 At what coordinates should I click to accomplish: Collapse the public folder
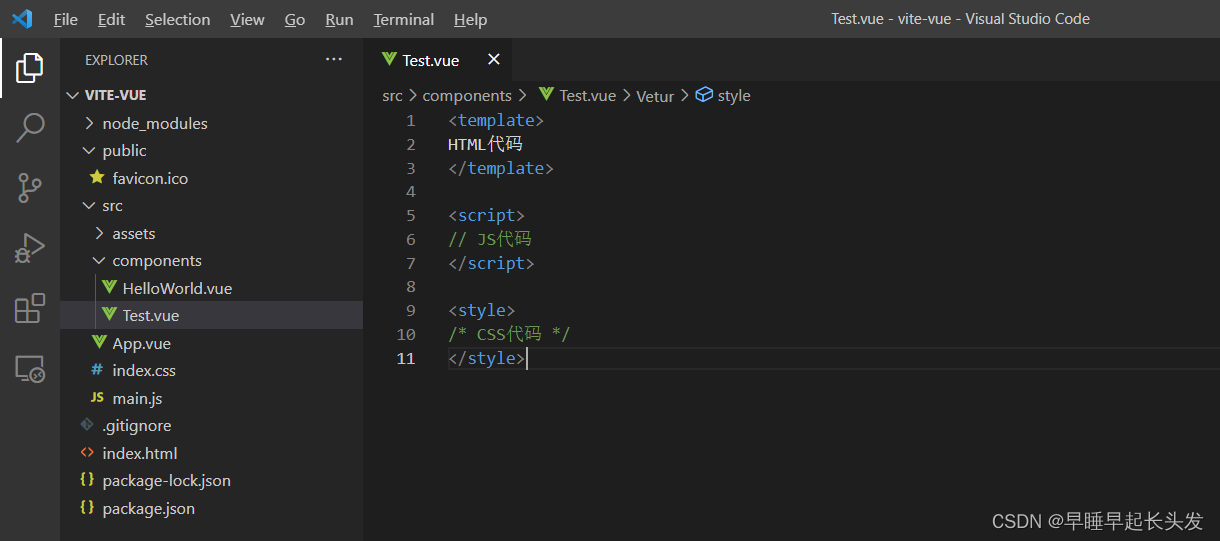pos(124,151)
